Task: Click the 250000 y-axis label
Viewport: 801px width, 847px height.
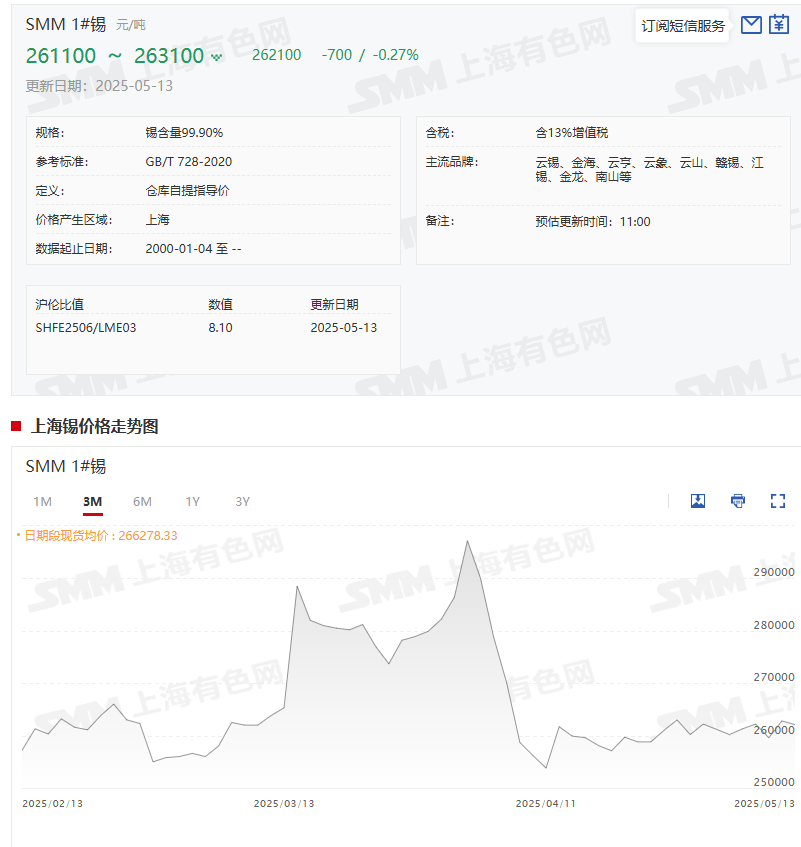Action: [x=774, y=782]
